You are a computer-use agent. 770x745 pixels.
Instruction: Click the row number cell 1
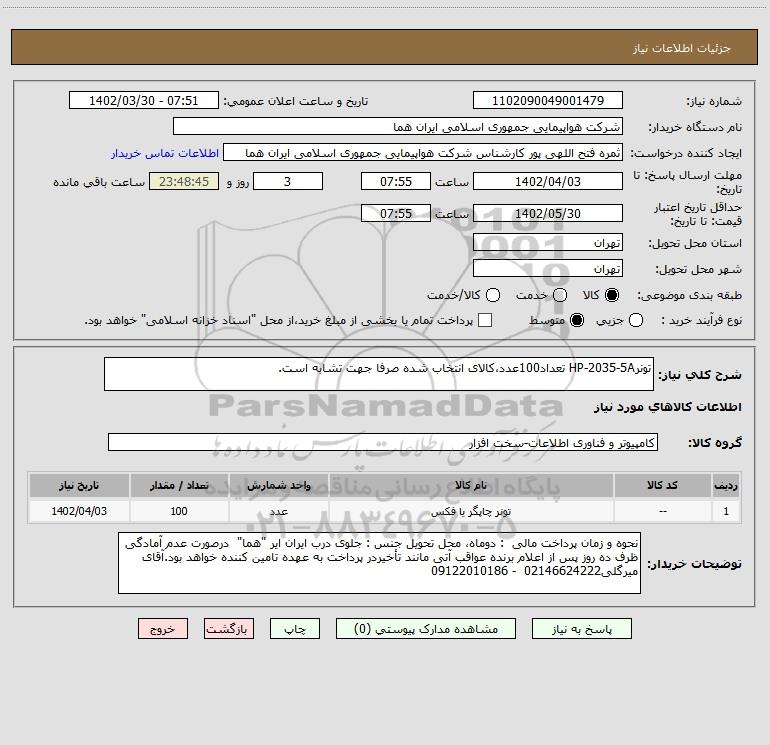click(x=726, y=511)
